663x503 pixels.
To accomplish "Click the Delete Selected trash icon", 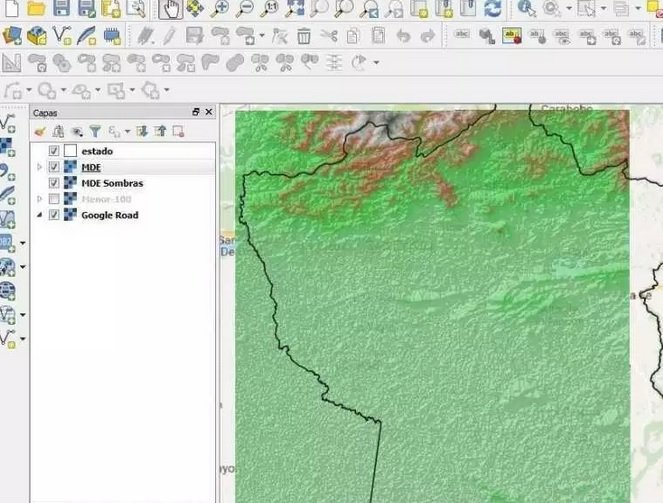I will click(x=304, y=36).
